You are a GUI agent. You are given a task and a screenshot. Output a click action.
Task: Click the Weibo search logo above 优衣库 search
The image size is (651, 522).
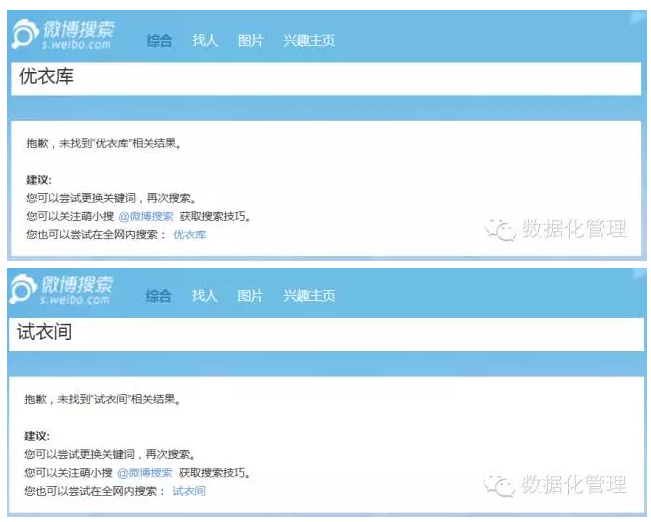coord(63,34)
